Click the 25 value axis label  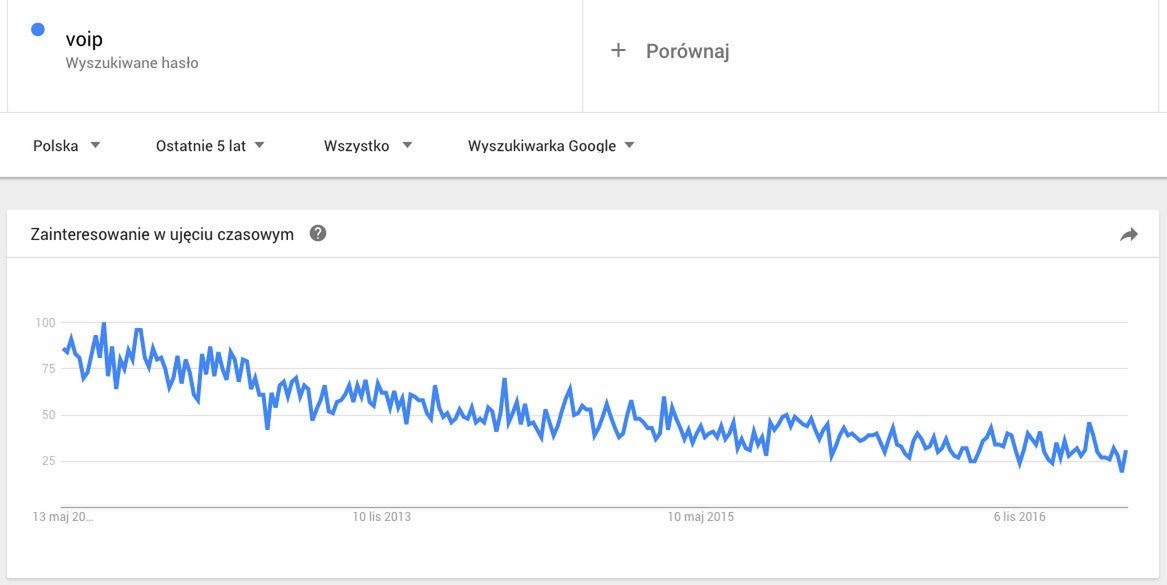pos(47,461)
